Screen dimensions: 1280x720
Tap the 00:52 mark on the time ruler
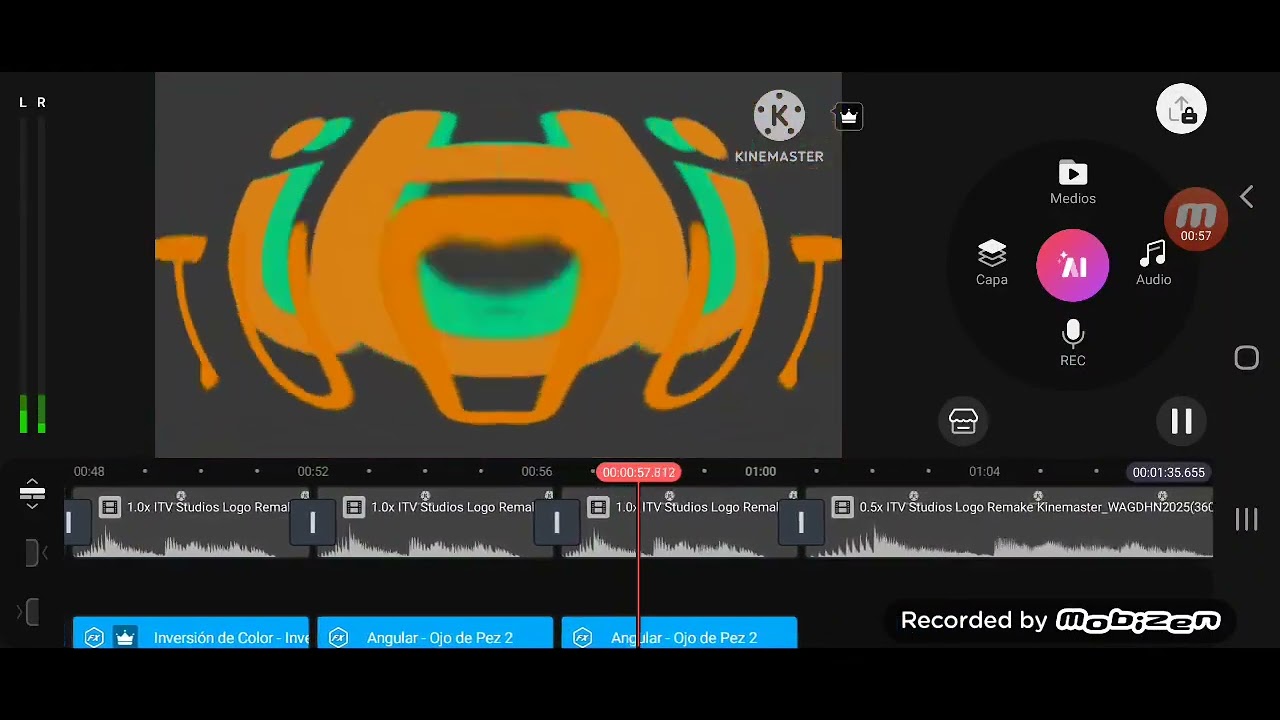(x=313, y=471)
